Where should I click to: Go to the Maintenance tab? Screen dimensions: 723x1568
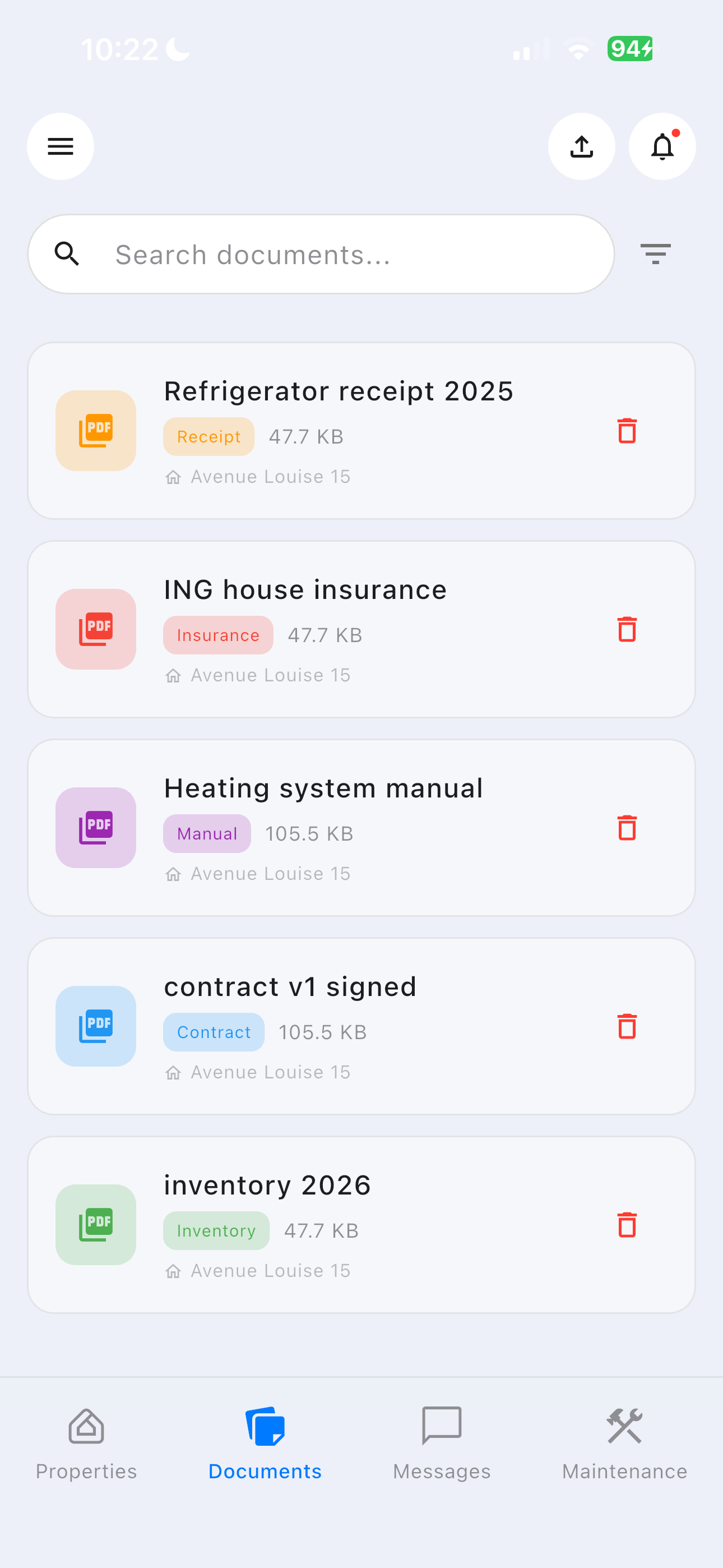[624, 1442]
